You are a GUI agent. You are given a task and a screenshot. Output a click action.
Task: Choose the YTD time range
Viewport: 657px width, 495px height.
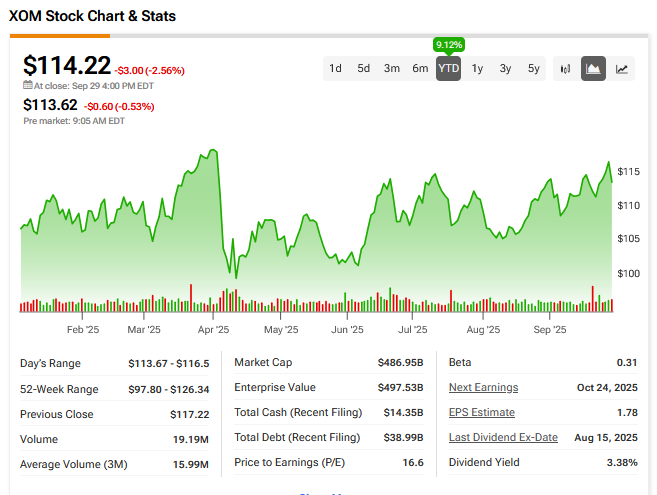(448, 68)
